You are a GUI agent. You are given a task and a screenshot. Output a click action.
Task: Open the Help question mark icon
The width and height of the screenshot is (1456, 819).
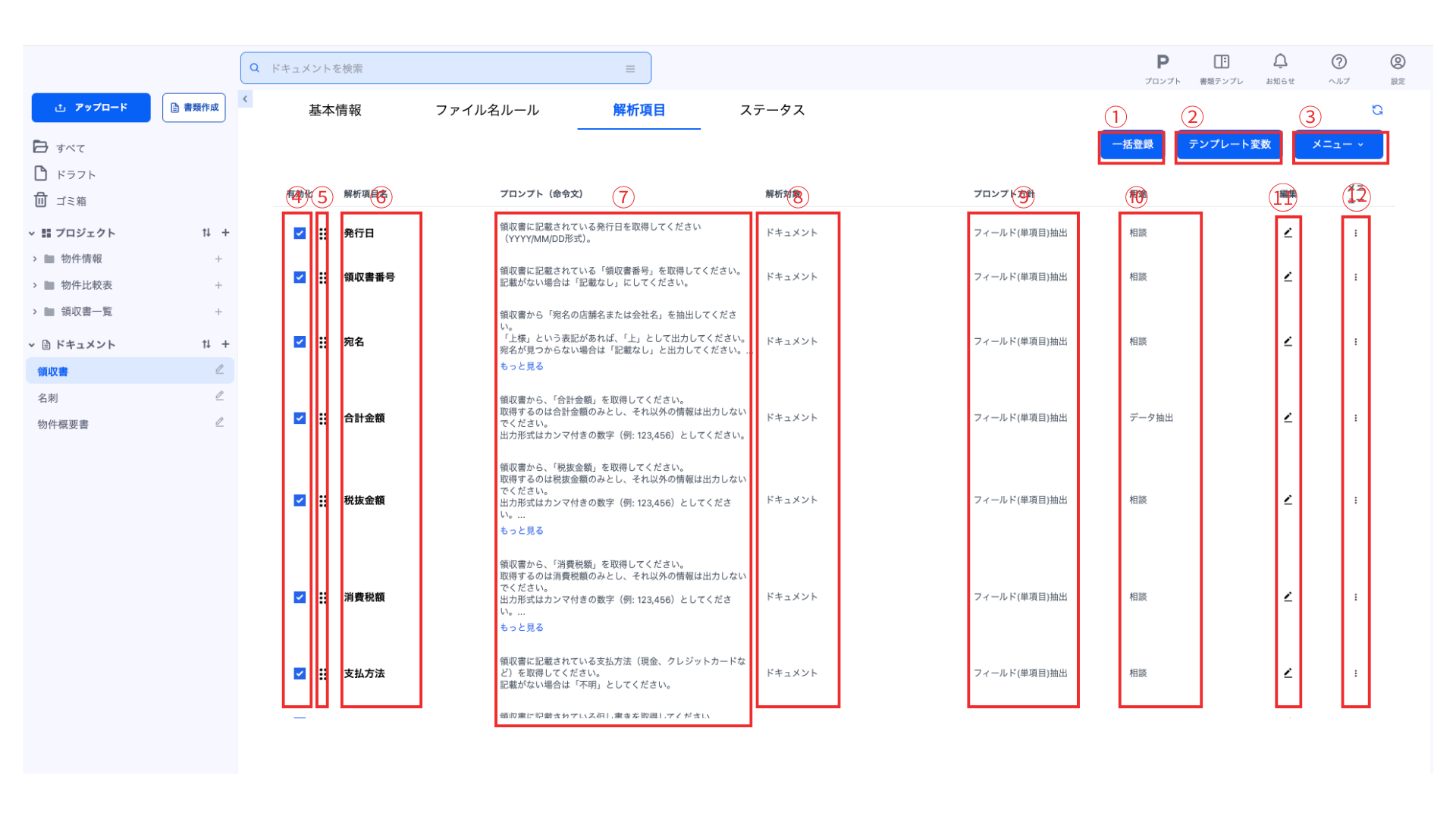[1339, 62]
